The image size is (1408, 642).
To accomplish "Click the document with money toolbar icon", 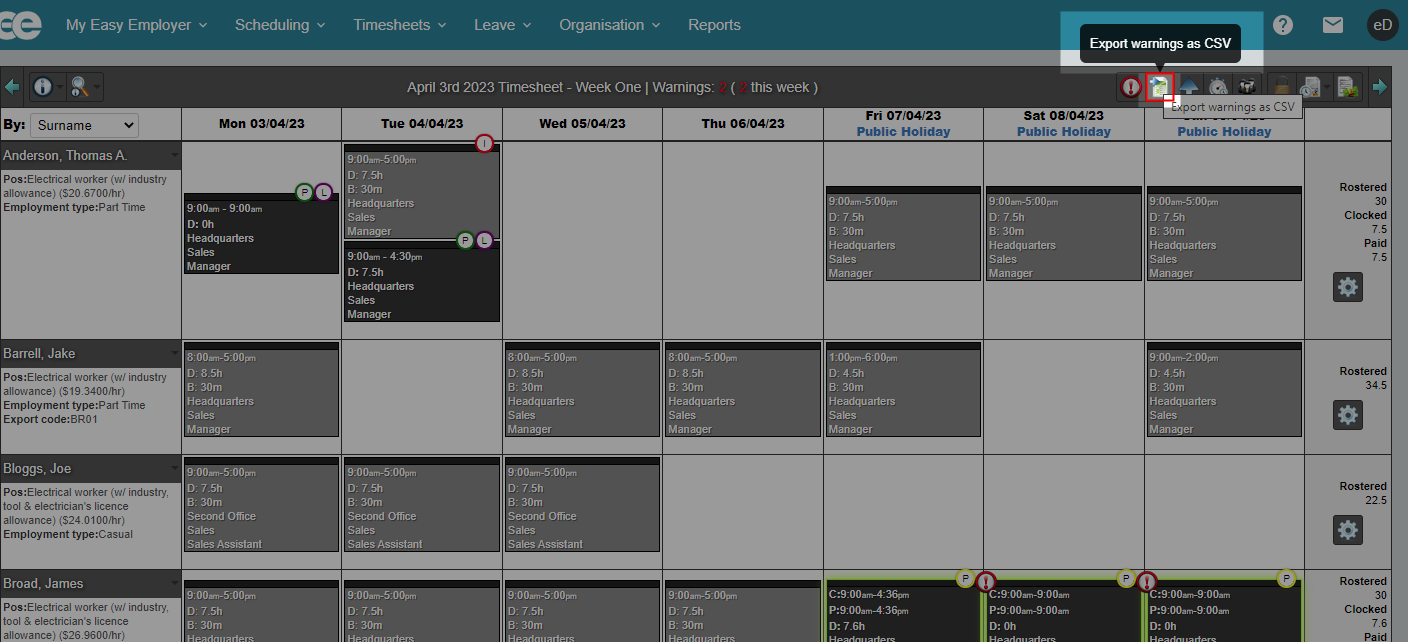I will point(1348,87).
